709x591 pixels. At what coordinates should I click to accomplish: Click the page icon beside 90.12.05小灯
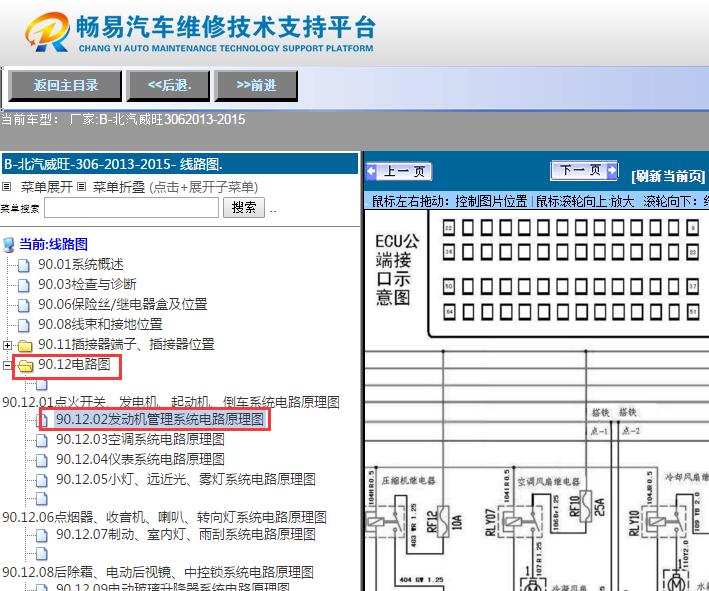coord(42,480)
